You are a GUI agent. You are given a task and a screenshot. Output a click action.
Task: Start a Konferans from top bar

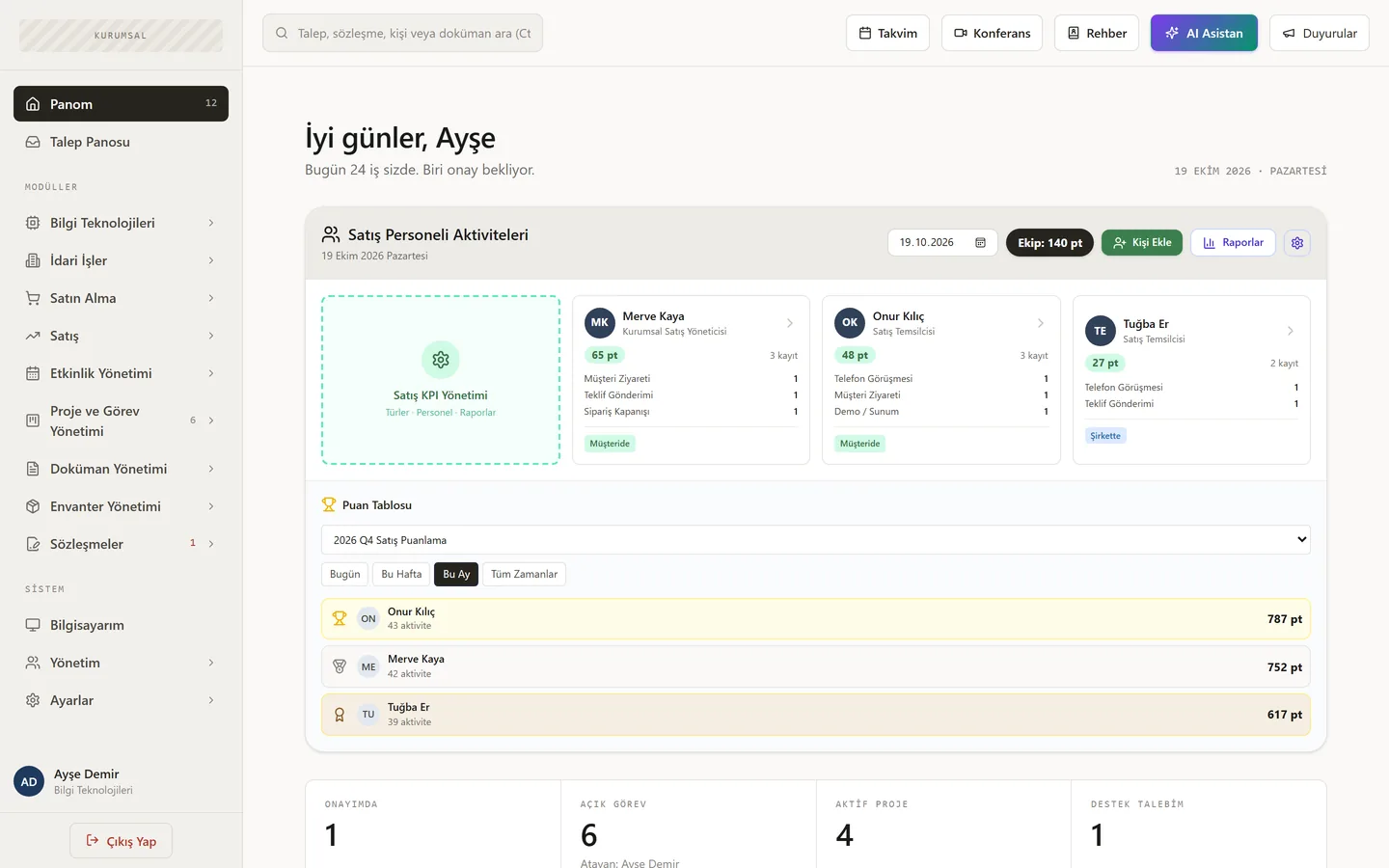(992, 33)
